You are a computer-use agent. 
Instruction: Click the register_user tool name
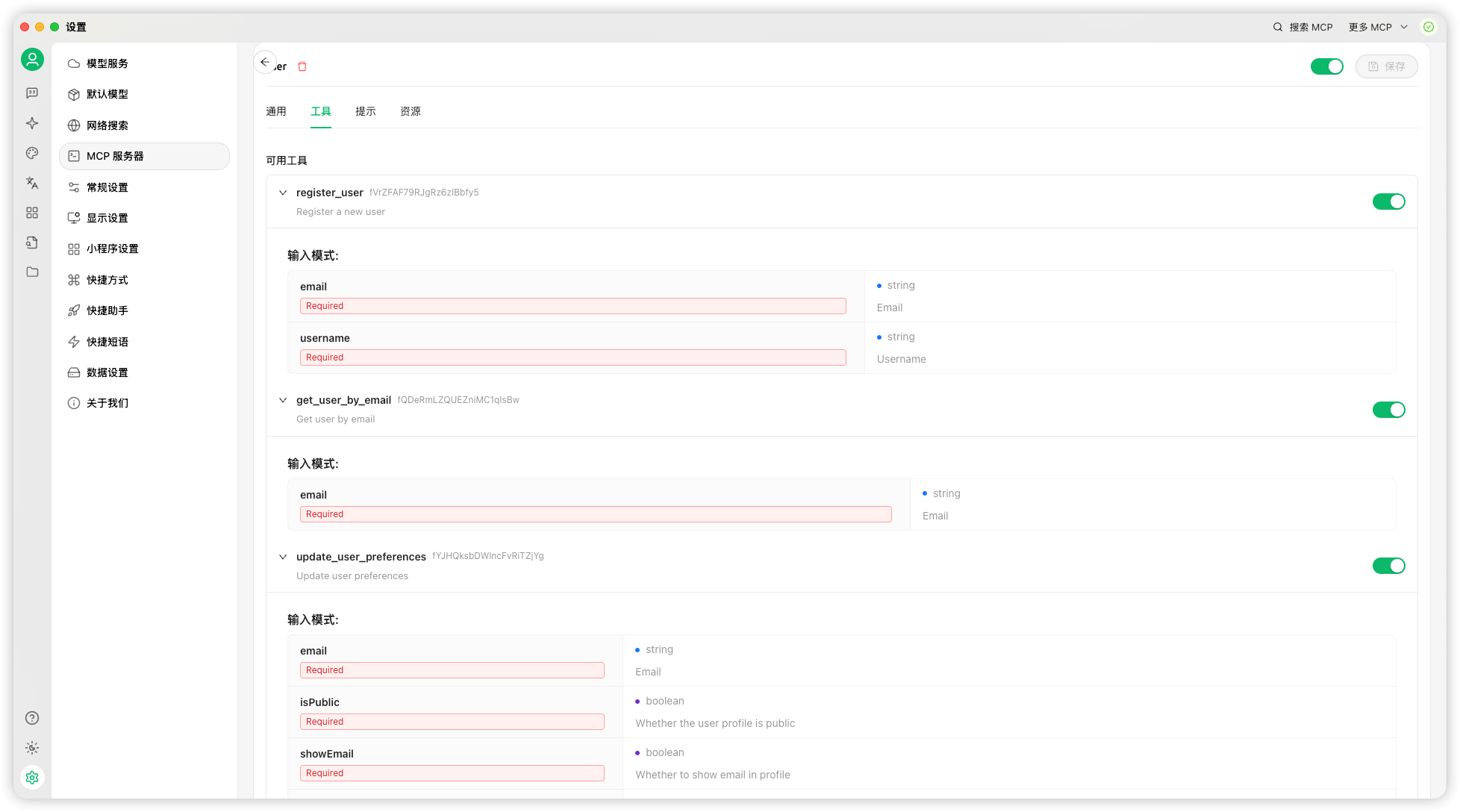(330, 193)
